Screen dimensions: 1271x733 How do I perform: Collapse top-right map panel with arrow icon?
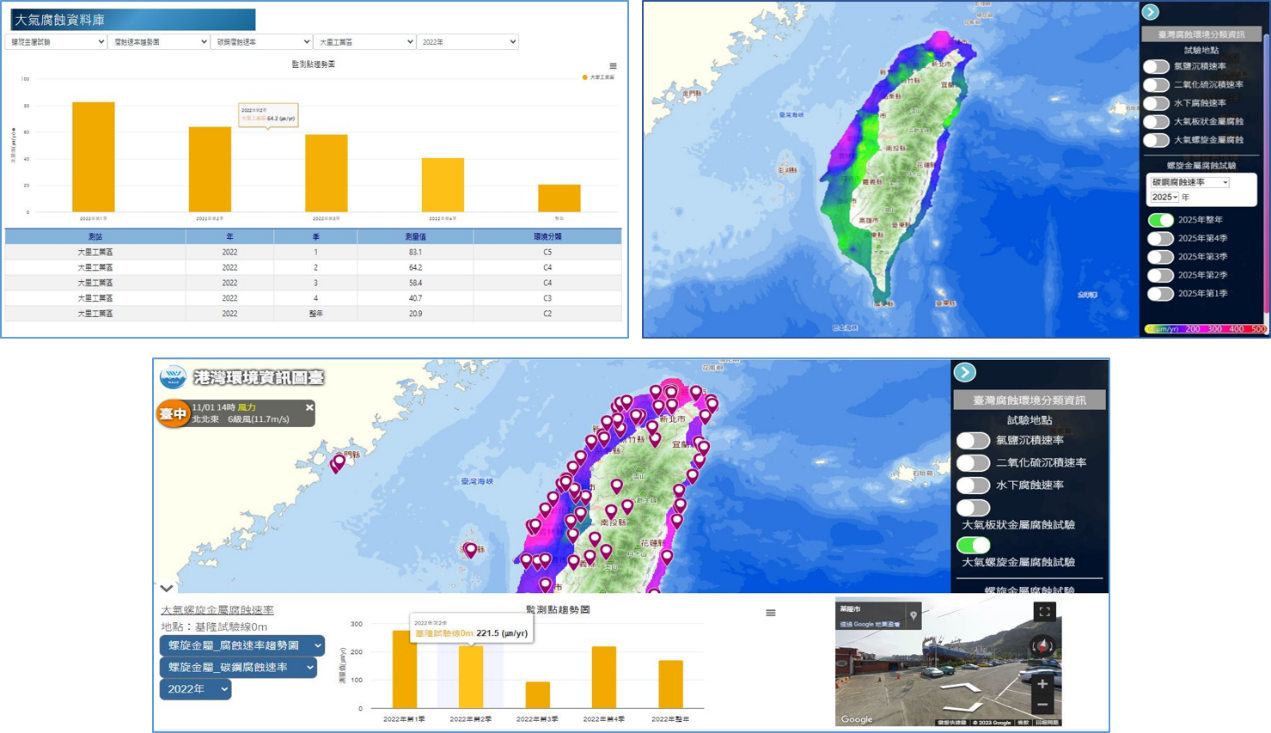click(x=1150, y=12)
